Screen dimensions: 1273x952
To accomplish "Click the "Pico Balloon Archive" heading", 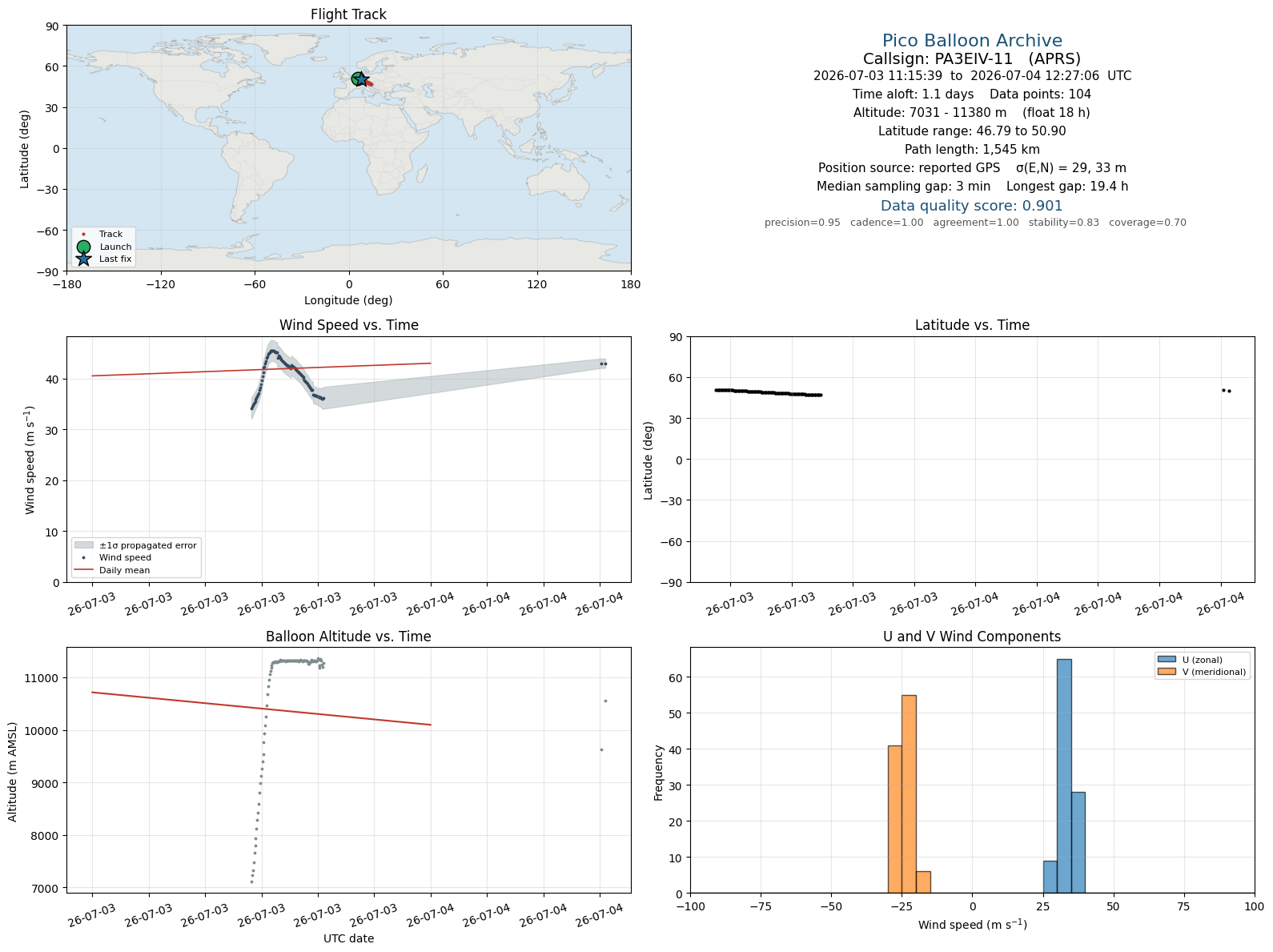I will pyautogui.click(x=972, y=41).
